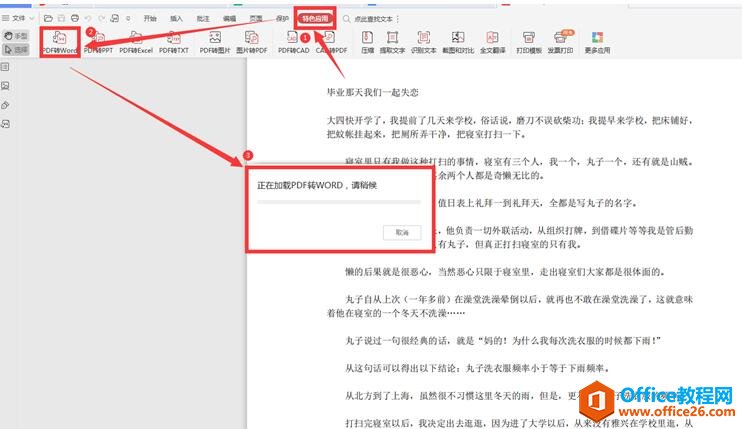Viewport: 742px width, 429px height.
Task: Click the search field 点此查找文本
Action: pyautogui.click(x=373, y=19)
